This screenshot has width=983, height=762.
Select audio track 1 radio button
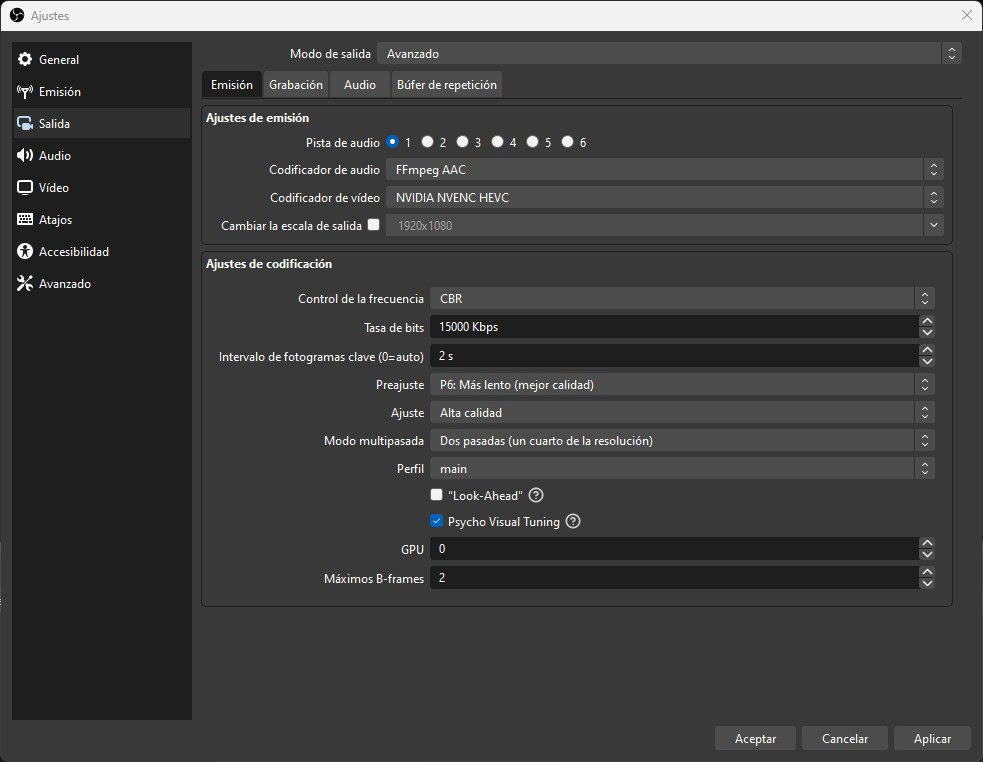392,142
